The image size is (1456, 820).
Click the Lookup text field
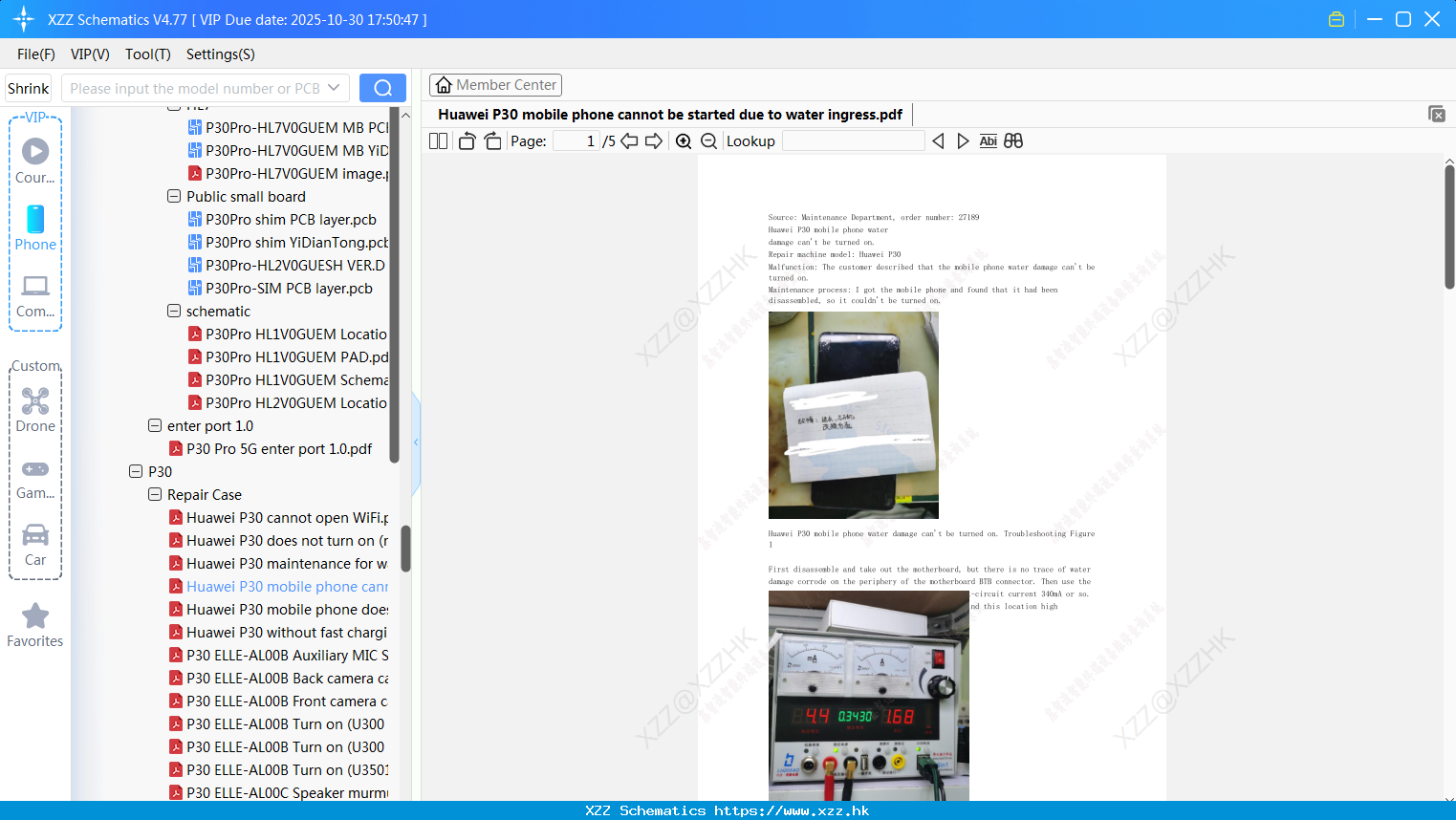853,141
